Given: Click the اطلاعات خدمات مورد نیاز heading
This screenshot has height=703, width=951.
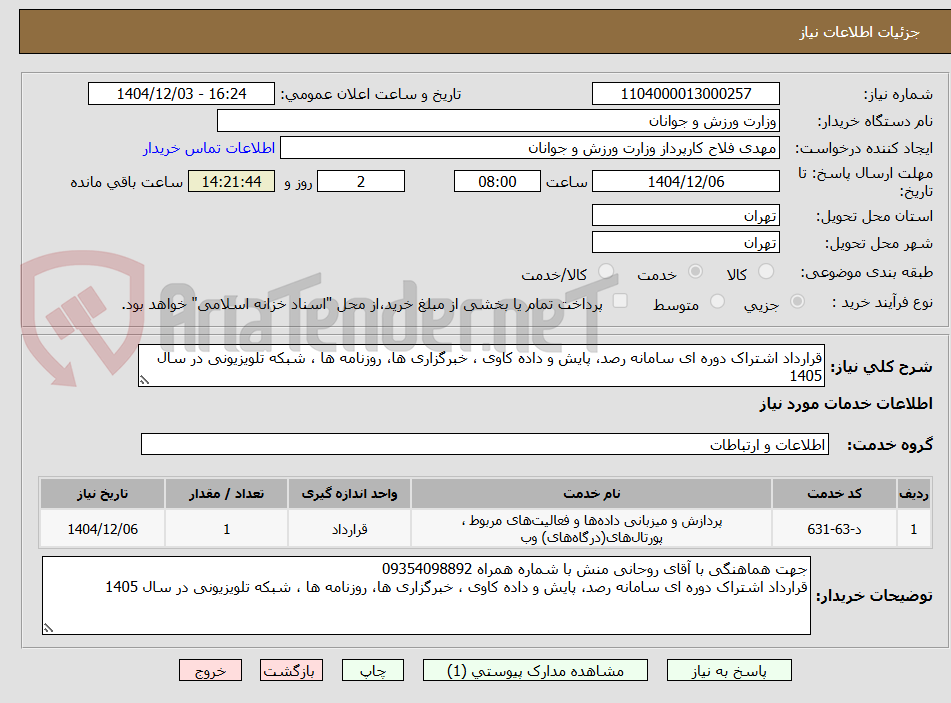Looking at the screenshot, I should [846, 404].
